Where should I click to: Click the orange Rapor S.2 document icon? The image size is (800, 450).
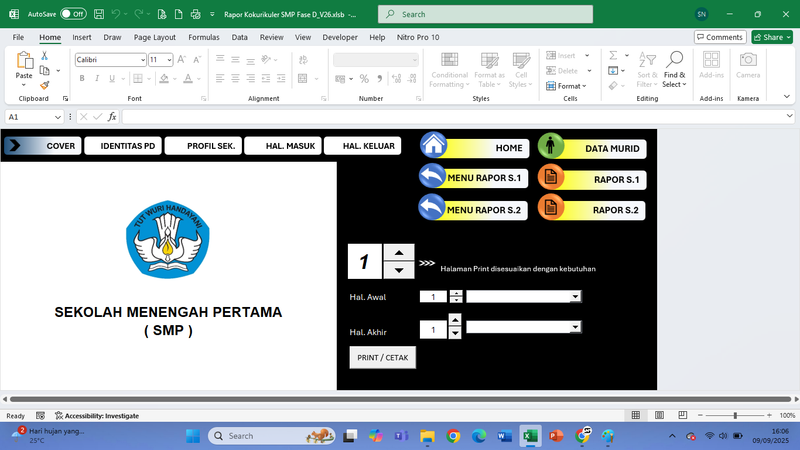click(x=551, y=208)
